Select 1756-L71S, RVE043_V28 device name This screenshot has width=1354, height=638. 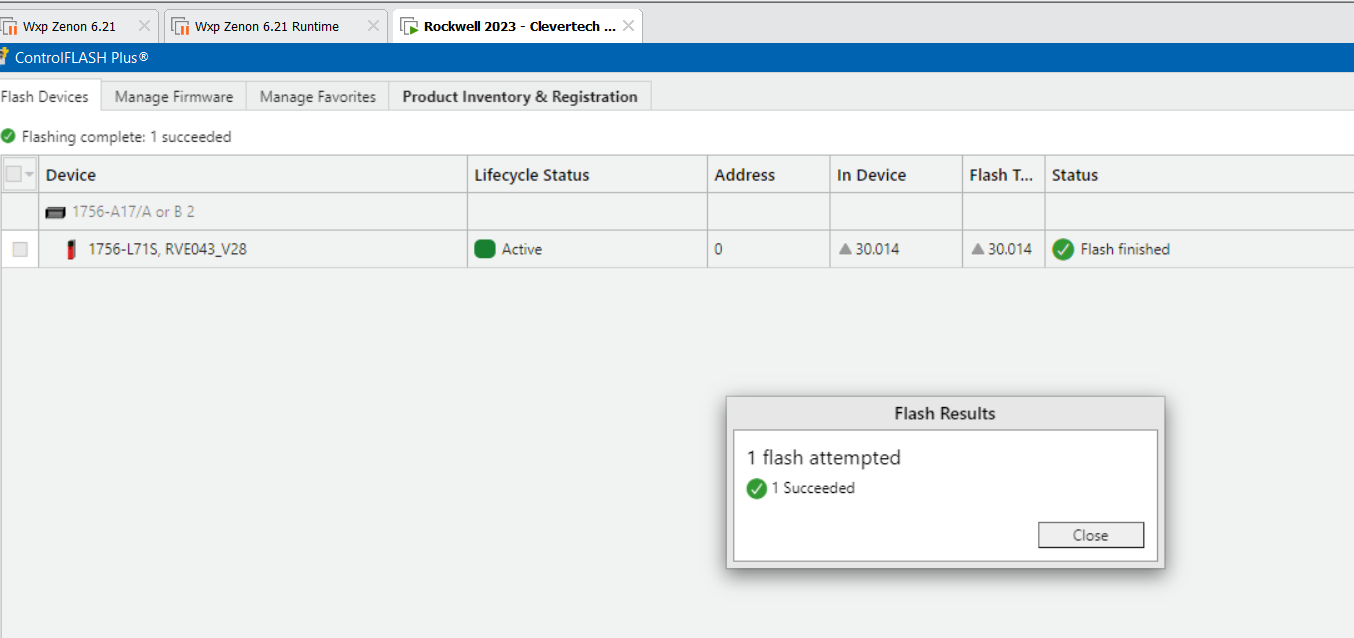tap(168, 250)
